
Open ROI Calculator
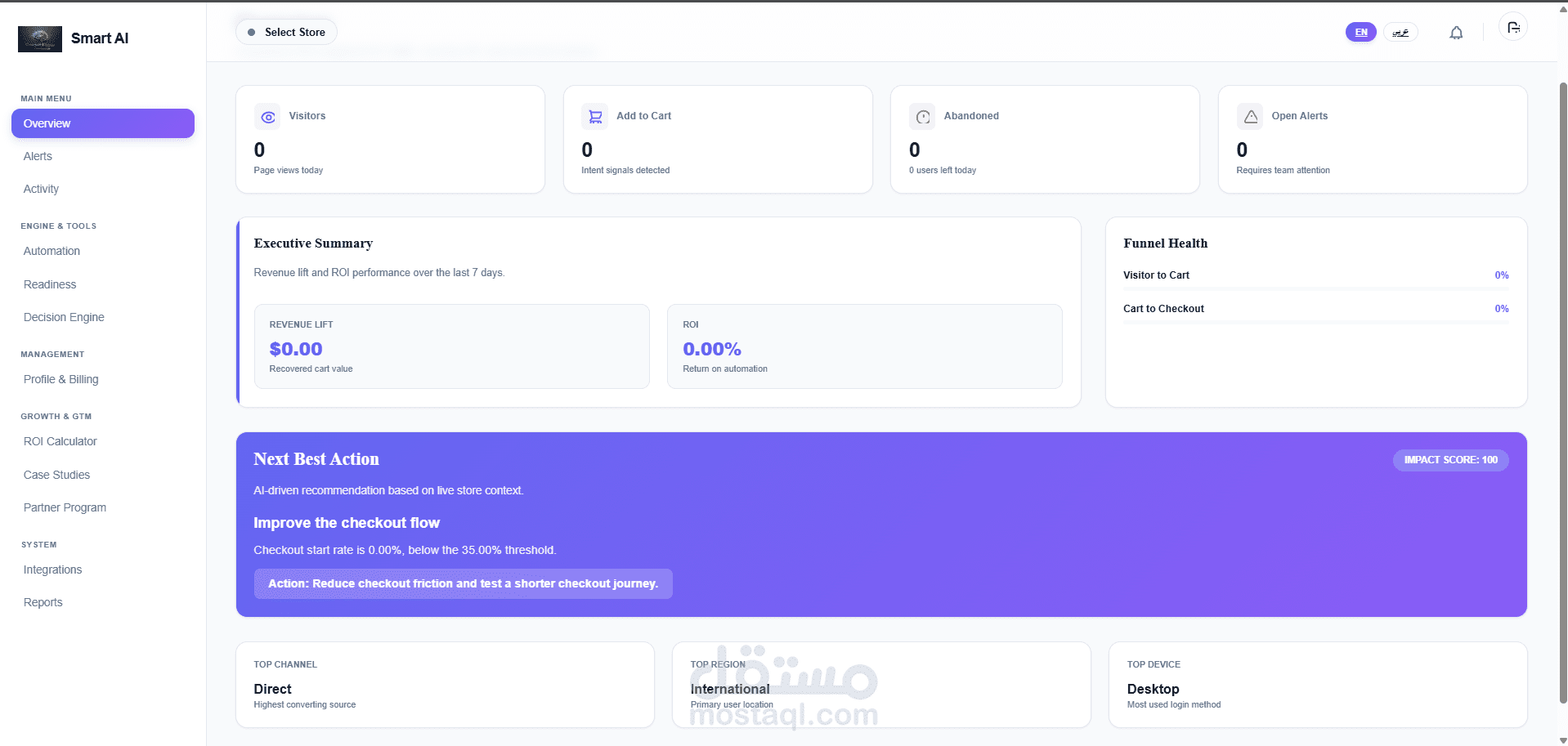pyautogui.click(x=60, y=441)
